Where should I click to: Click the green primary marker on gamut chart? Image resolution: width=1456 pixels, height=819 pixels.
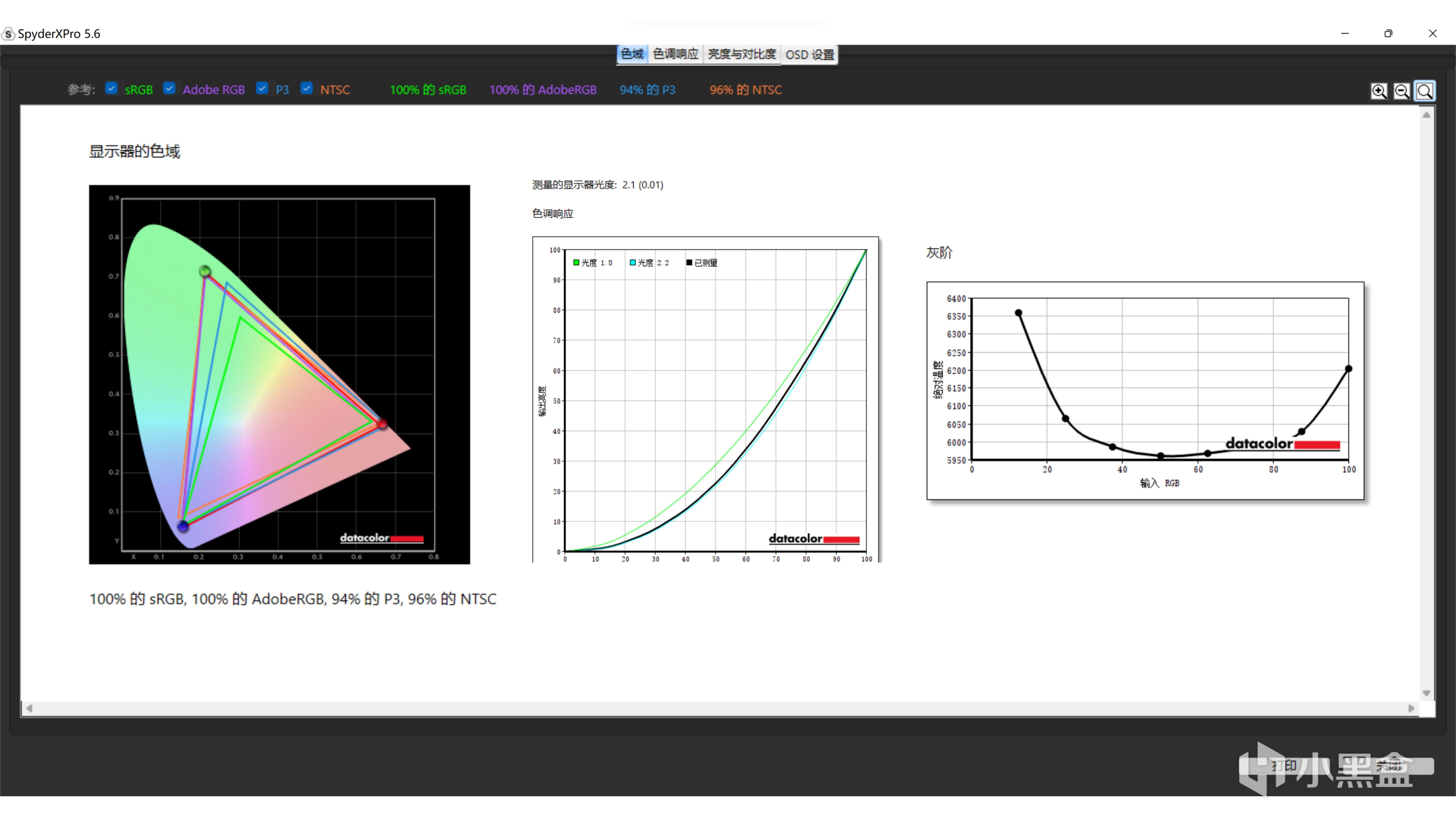click(x=205, y=271)
